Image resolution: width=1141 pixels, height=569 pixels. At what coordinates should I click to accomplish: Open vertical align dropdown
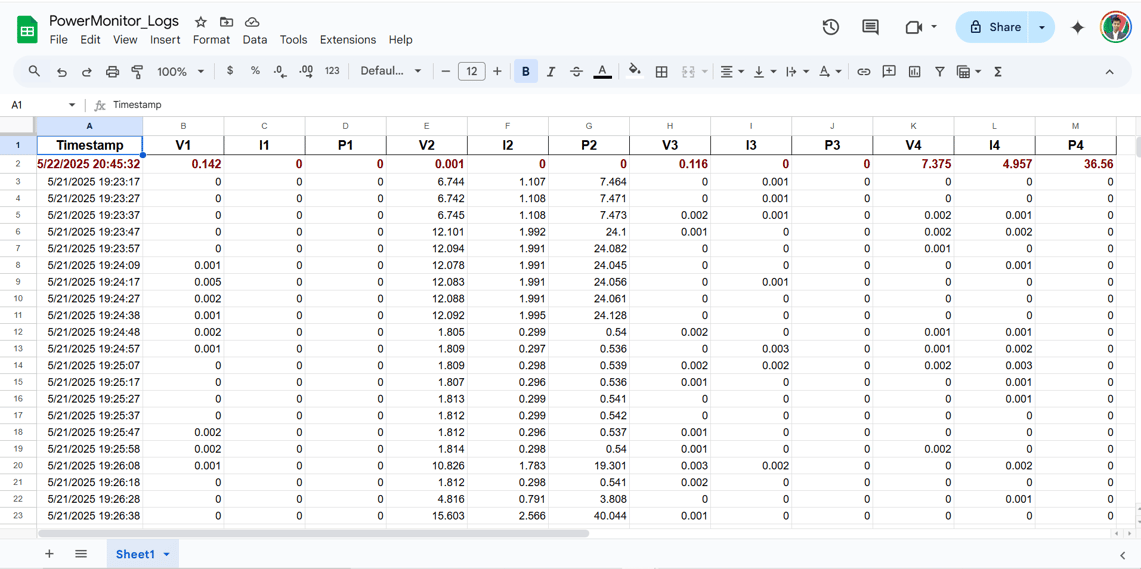coord(764,71)
